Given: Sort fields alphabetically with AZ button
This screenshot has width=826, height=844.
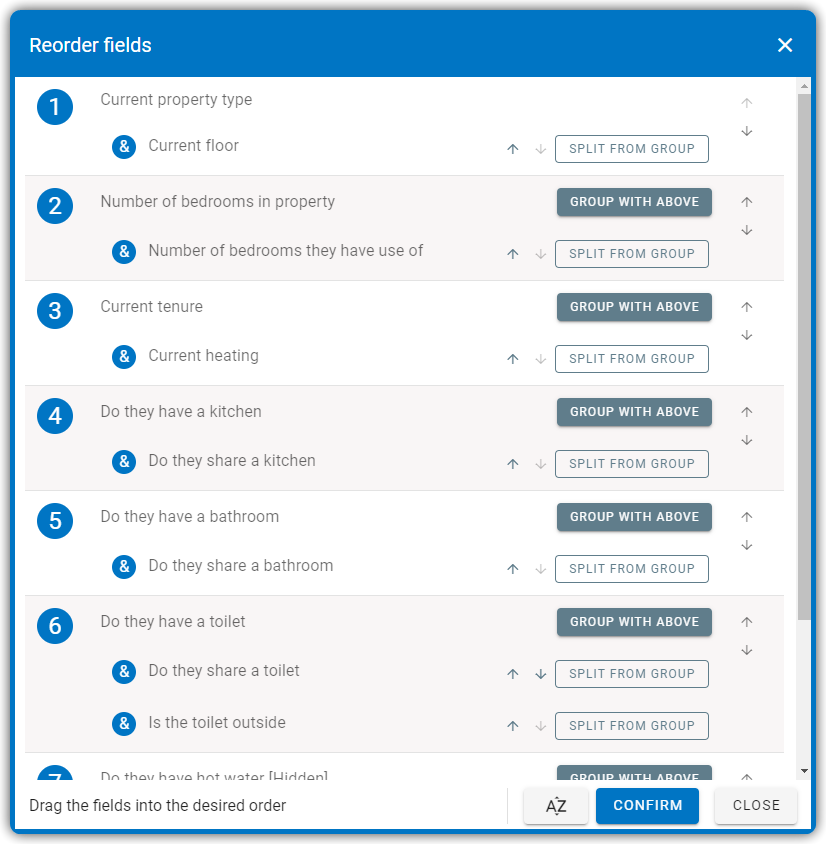Looking at the screenshot, I should tap(556, 806).
